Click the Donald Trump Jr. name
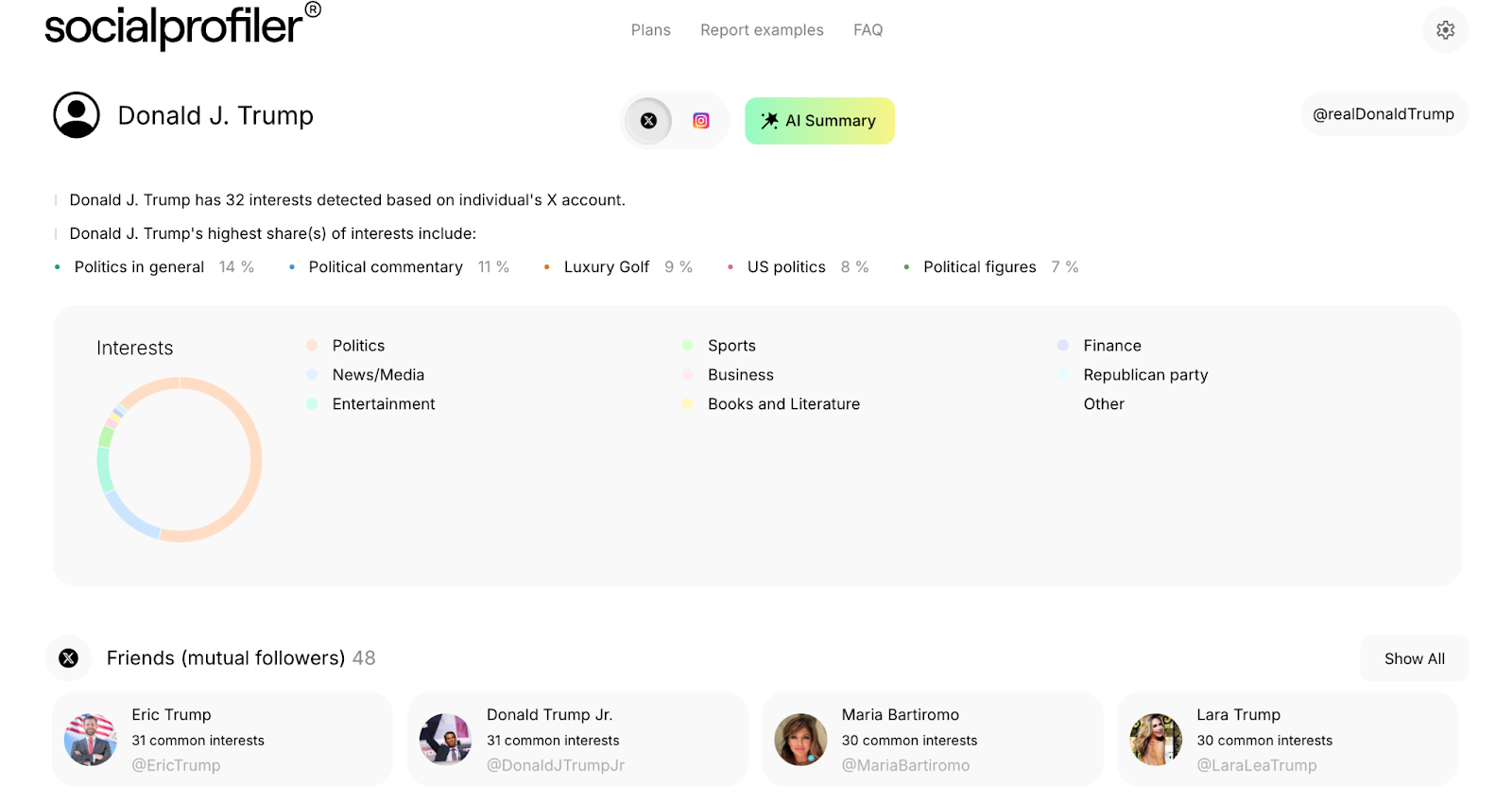The width and height of the screenshot is (1512, 802). click(x=550, y=715)
